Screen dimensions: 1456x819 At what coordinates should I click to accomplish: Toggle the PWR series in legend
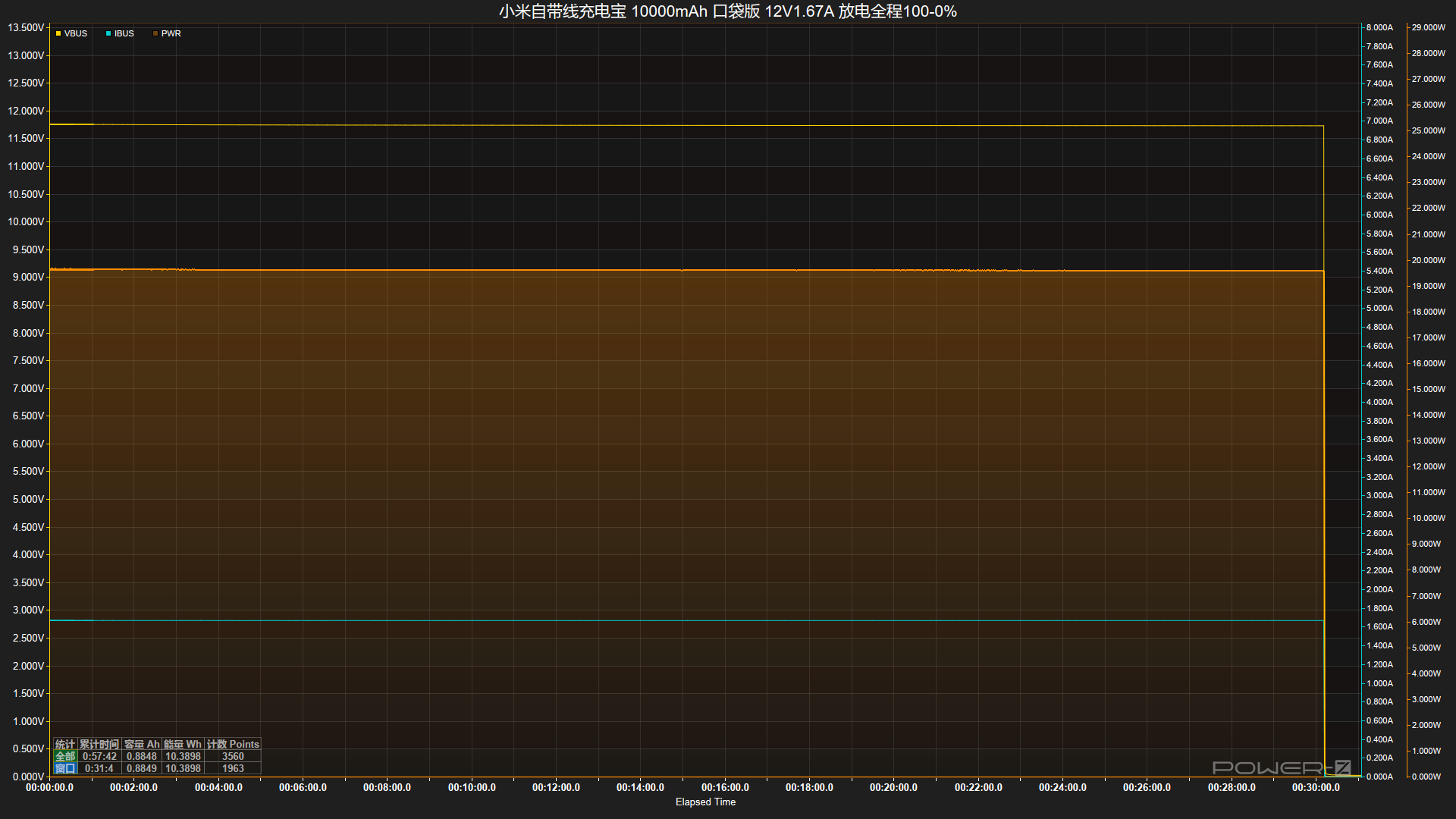point(167,33)
